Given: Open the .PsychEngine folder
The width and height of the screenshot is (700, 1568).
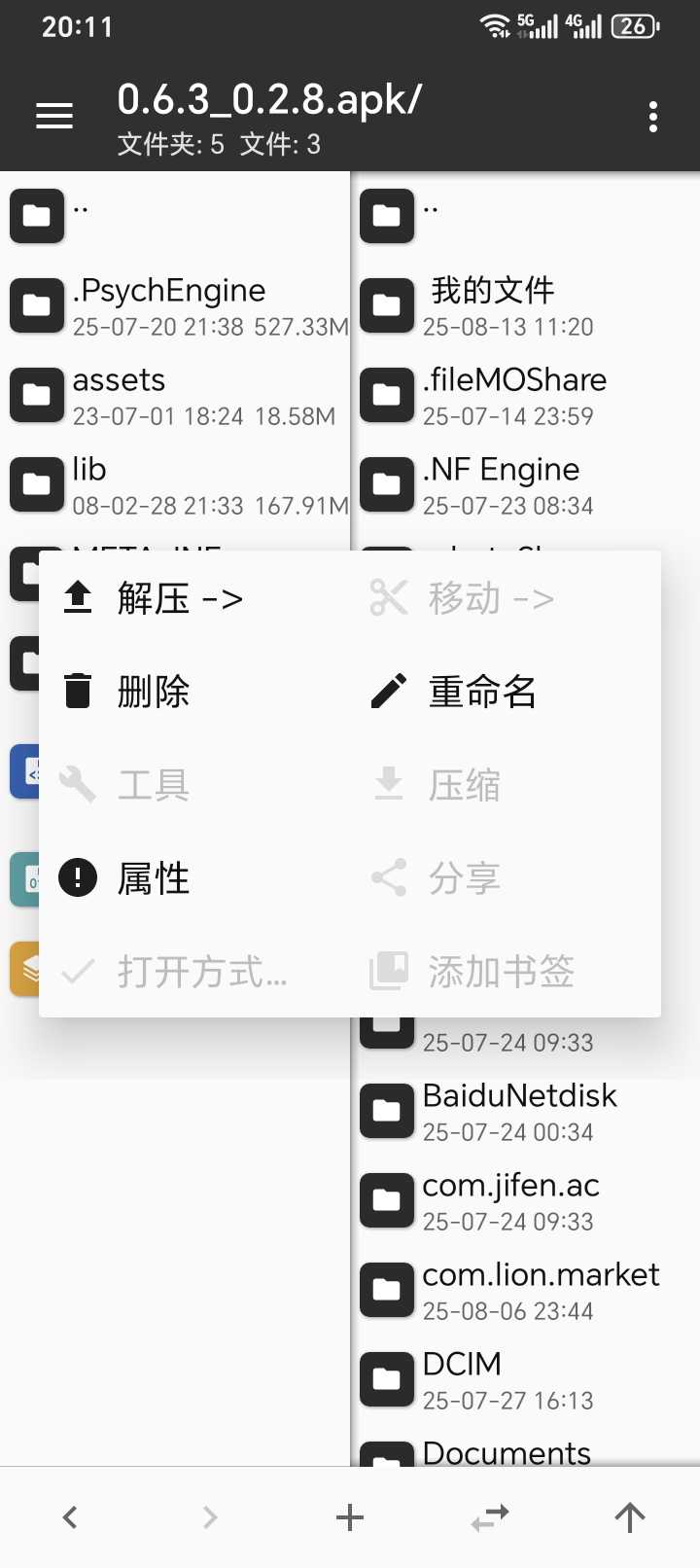Looking at the screenshot, I should pyautogui.click(x=175, y=305).
